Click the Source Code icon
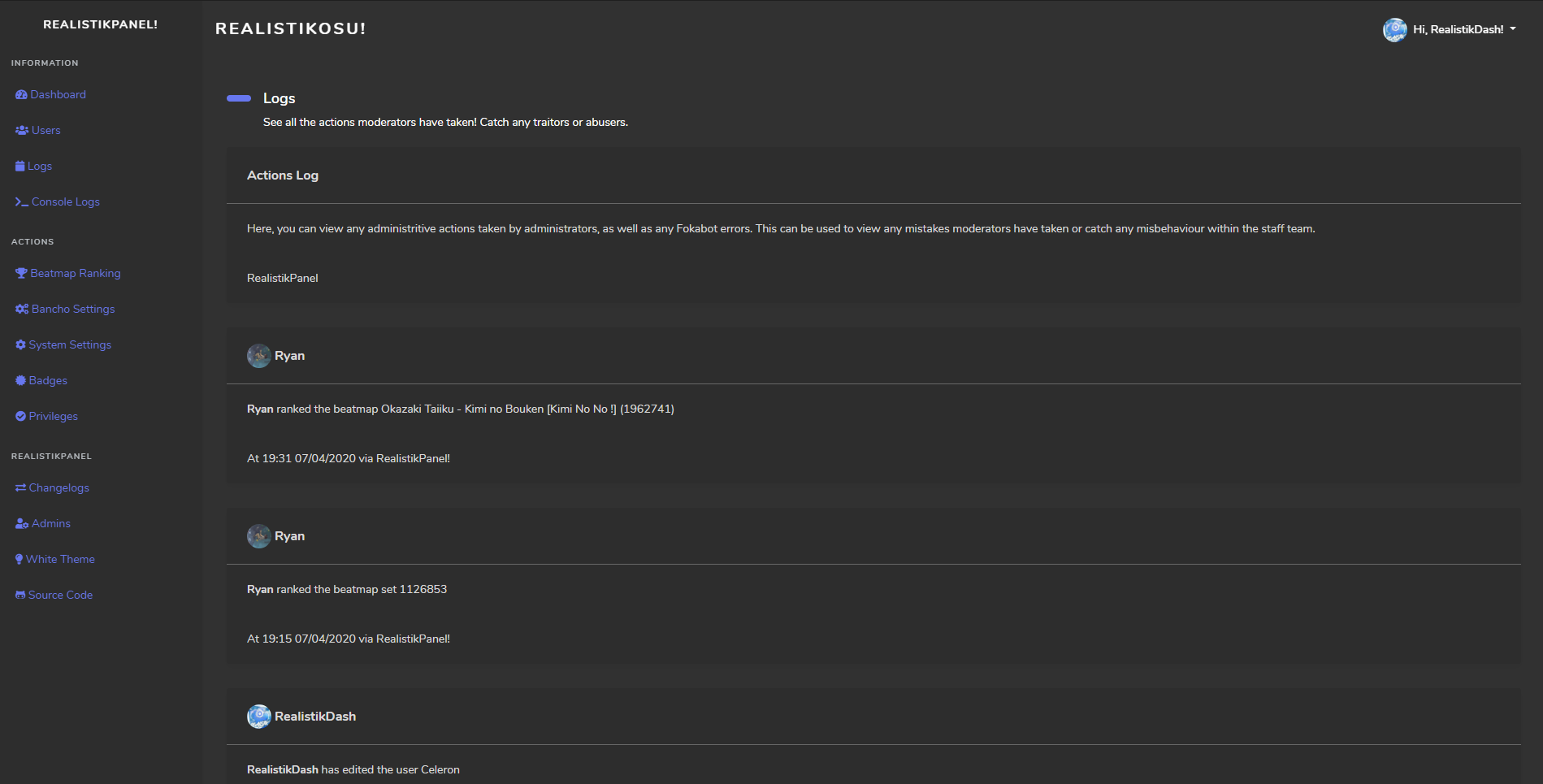This screenshot has width=1543, height=784. [x=20, y=596]
